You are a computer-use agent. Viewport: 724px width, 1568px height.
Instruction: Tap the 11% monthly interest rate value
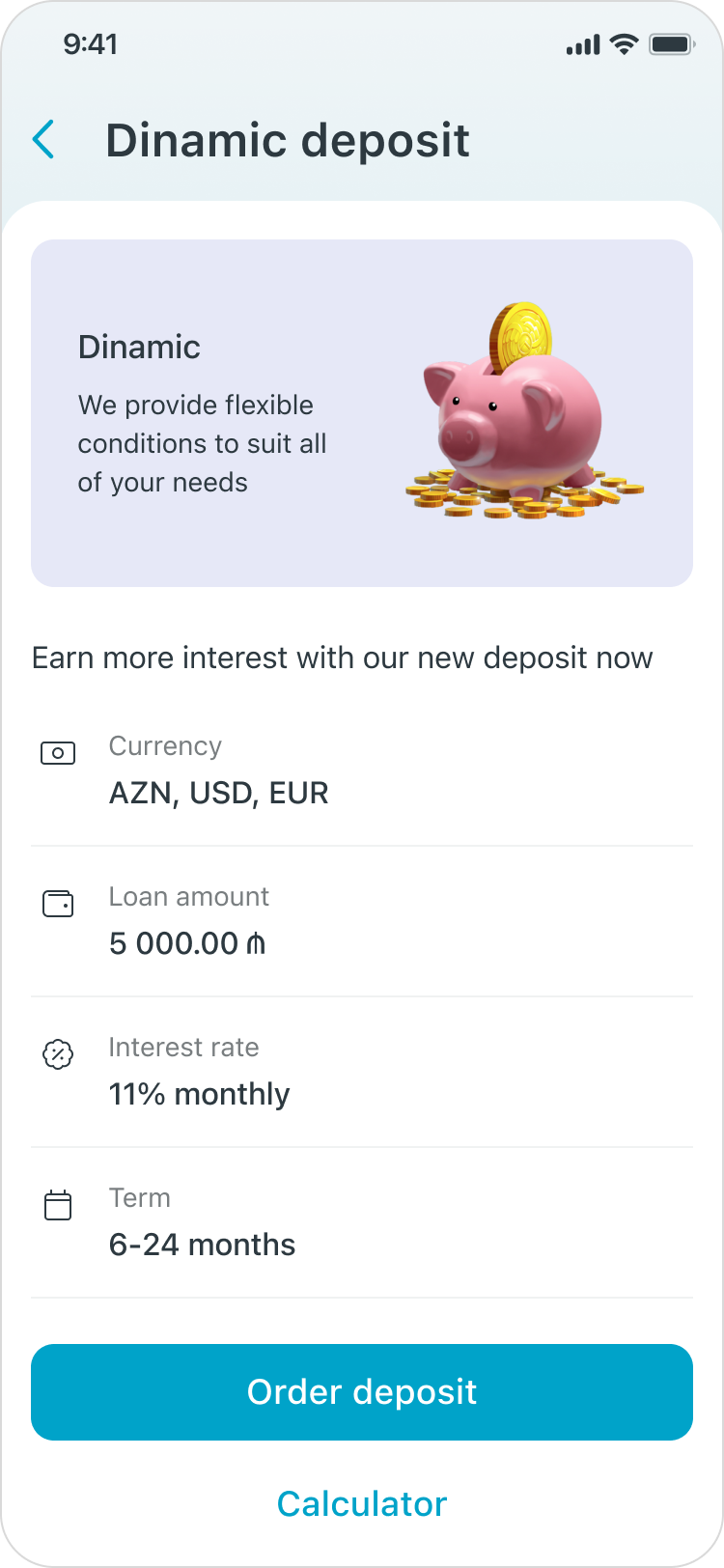[x=199, y=1094]
